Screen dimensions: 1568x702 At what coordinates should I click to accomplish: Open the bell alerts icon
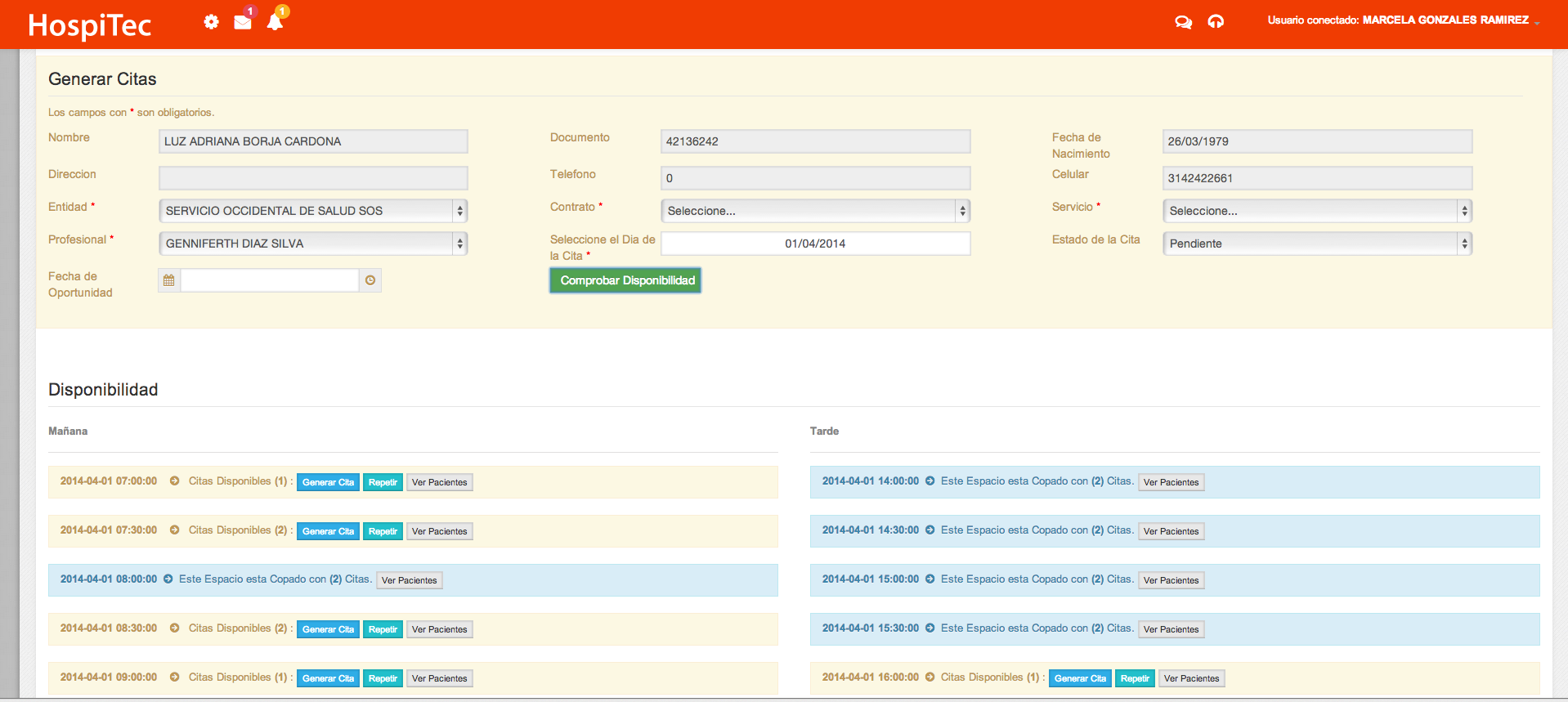276,22
